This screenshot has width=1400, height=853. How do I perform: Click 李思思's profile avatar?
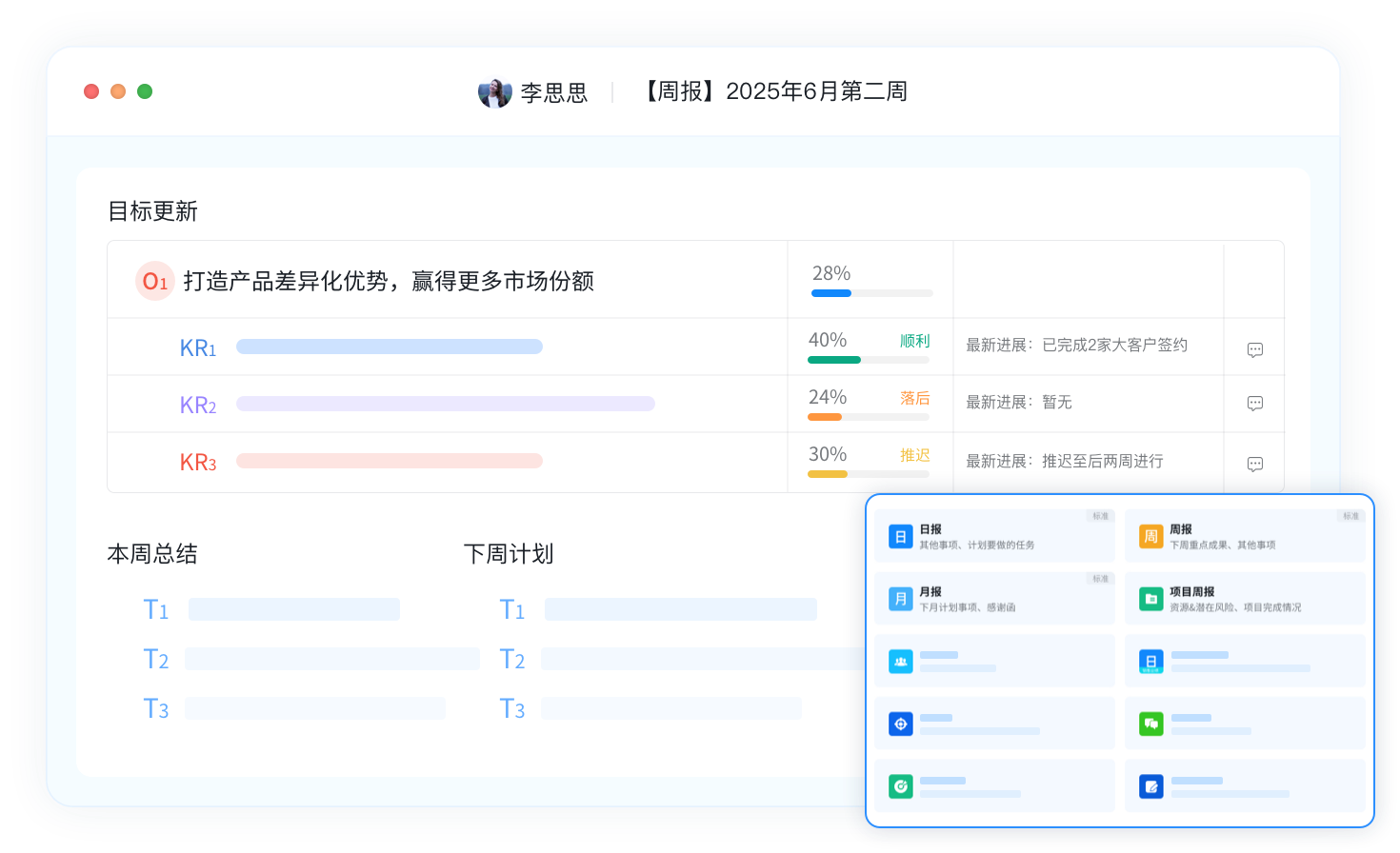(494, 92)
